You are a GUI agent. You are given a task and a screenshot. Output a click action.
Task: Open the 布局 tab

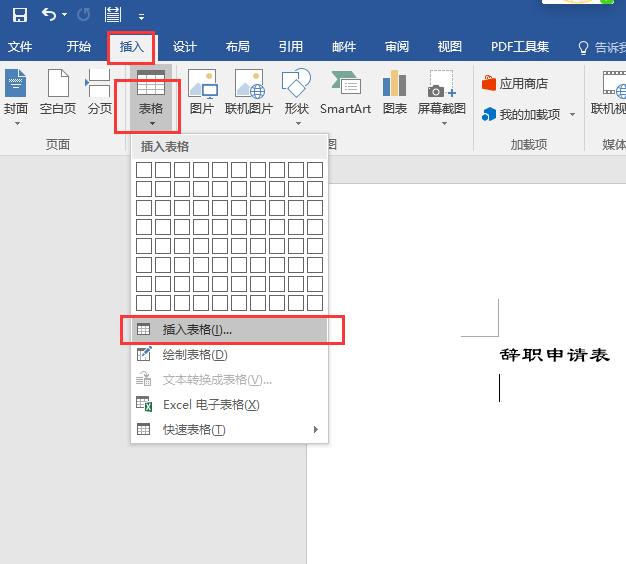click(x=238, y=47)
